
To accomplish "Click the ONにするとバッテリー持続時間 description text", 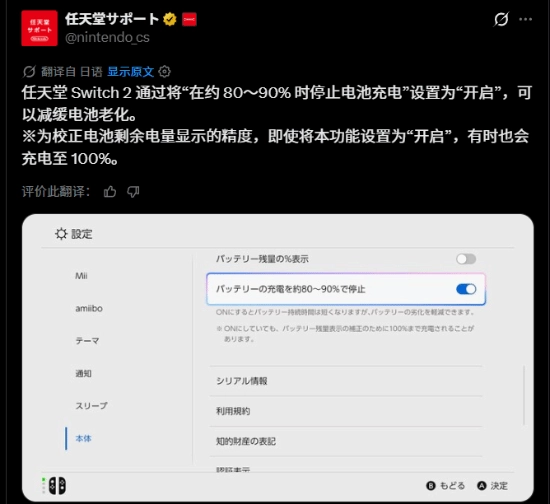I will point(345,312).
